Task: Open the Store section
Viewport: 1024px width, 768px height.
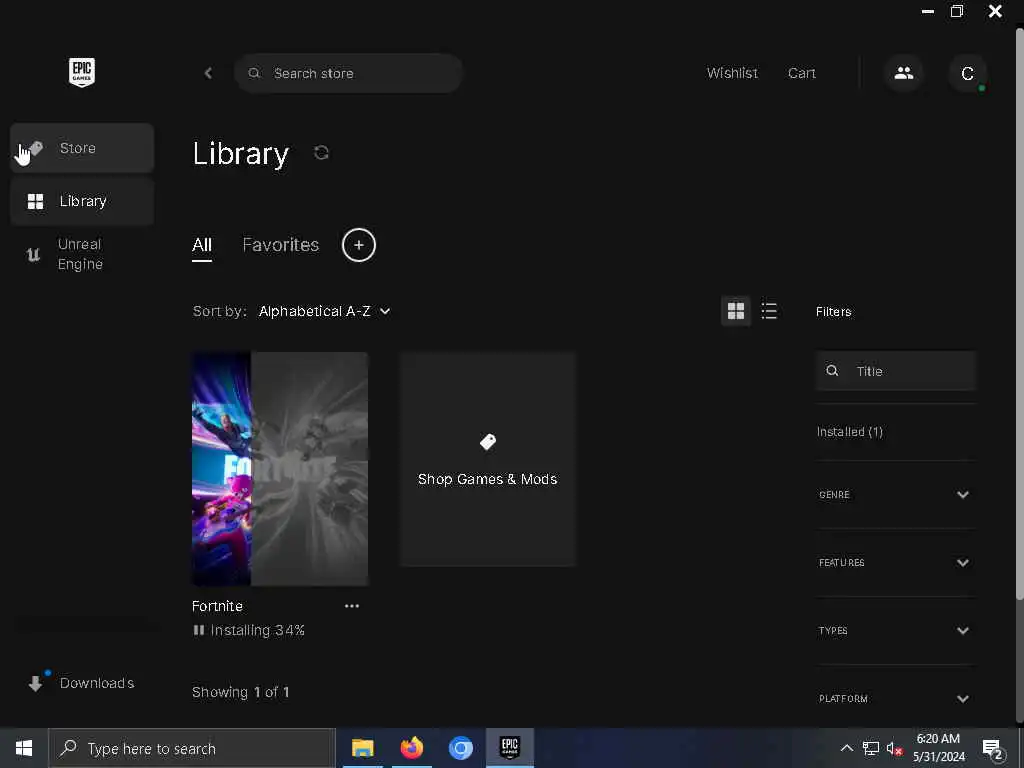Action: pyautogui.click(x=82, y=148)
